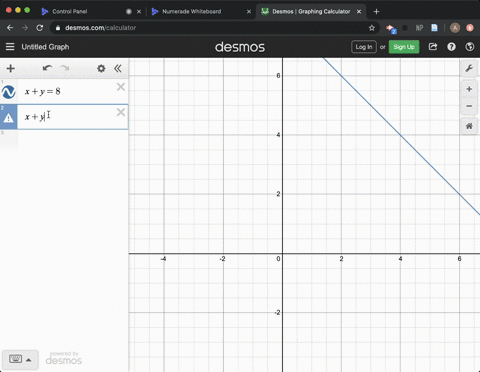Open the Desmos hamburger menu

click(10, 47)
